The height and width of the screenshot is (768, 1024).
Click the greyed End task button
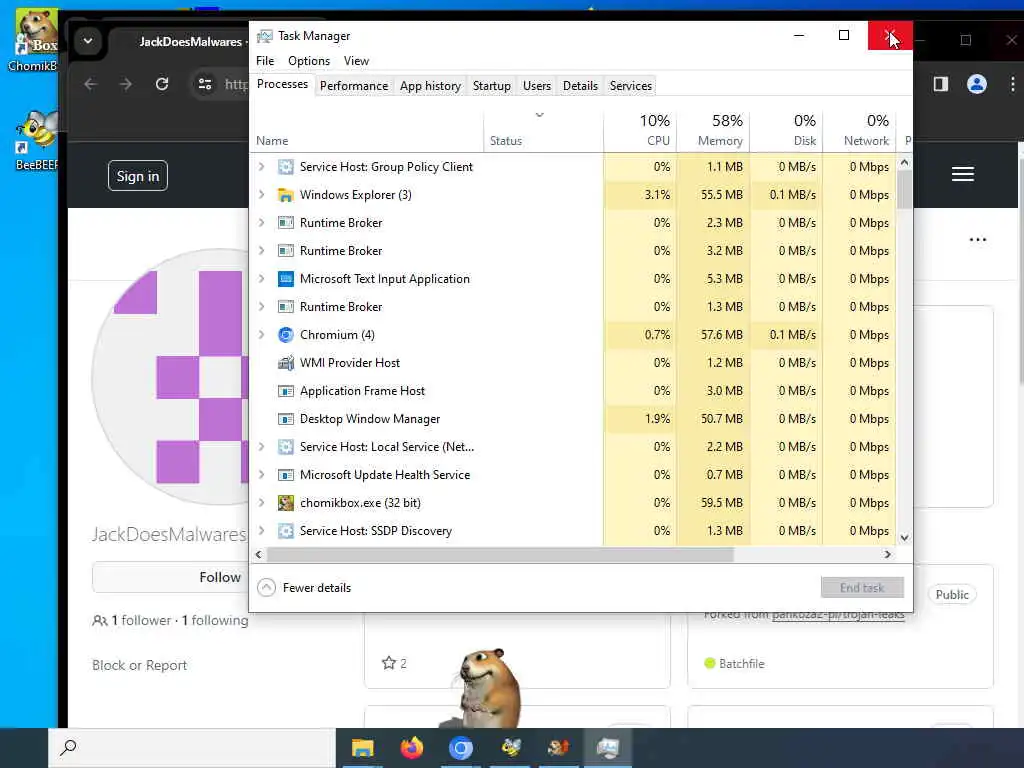(862, 588)
